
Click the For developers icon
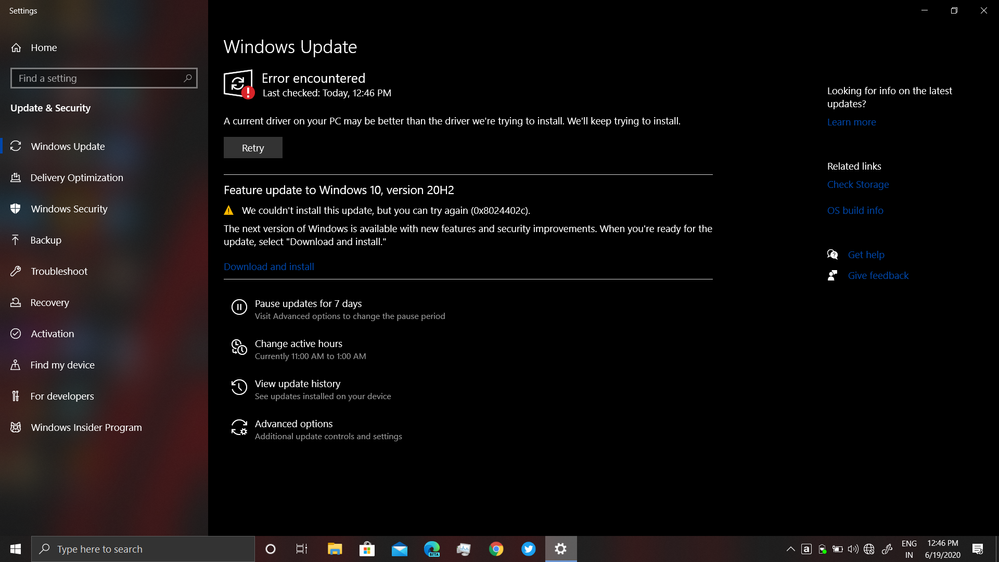(16, 396)
